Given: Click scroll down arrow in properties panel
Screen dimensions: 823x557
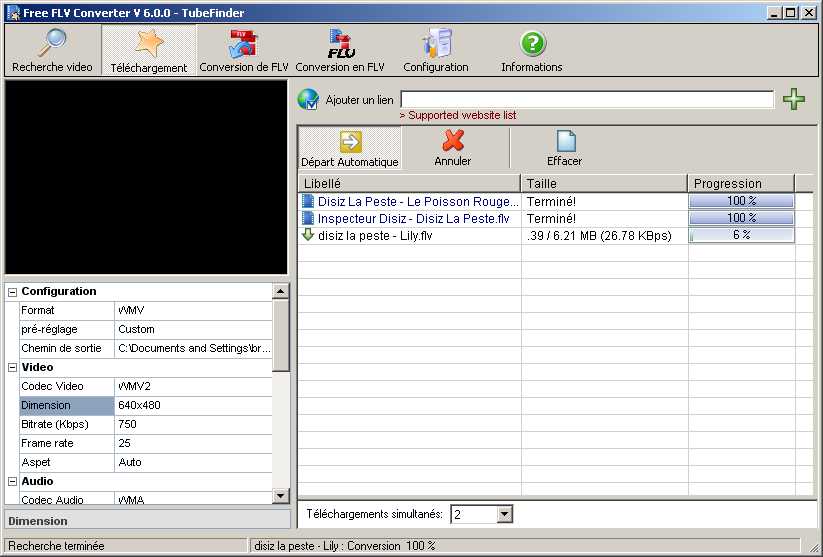Looking at the screenshot, I should (280, 495).
